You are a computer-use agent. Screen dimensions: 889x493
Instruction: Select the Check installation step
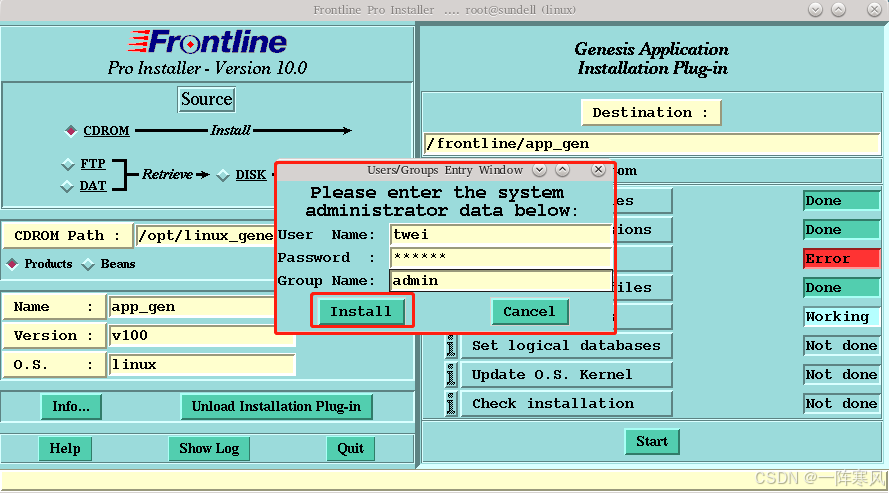566,404
